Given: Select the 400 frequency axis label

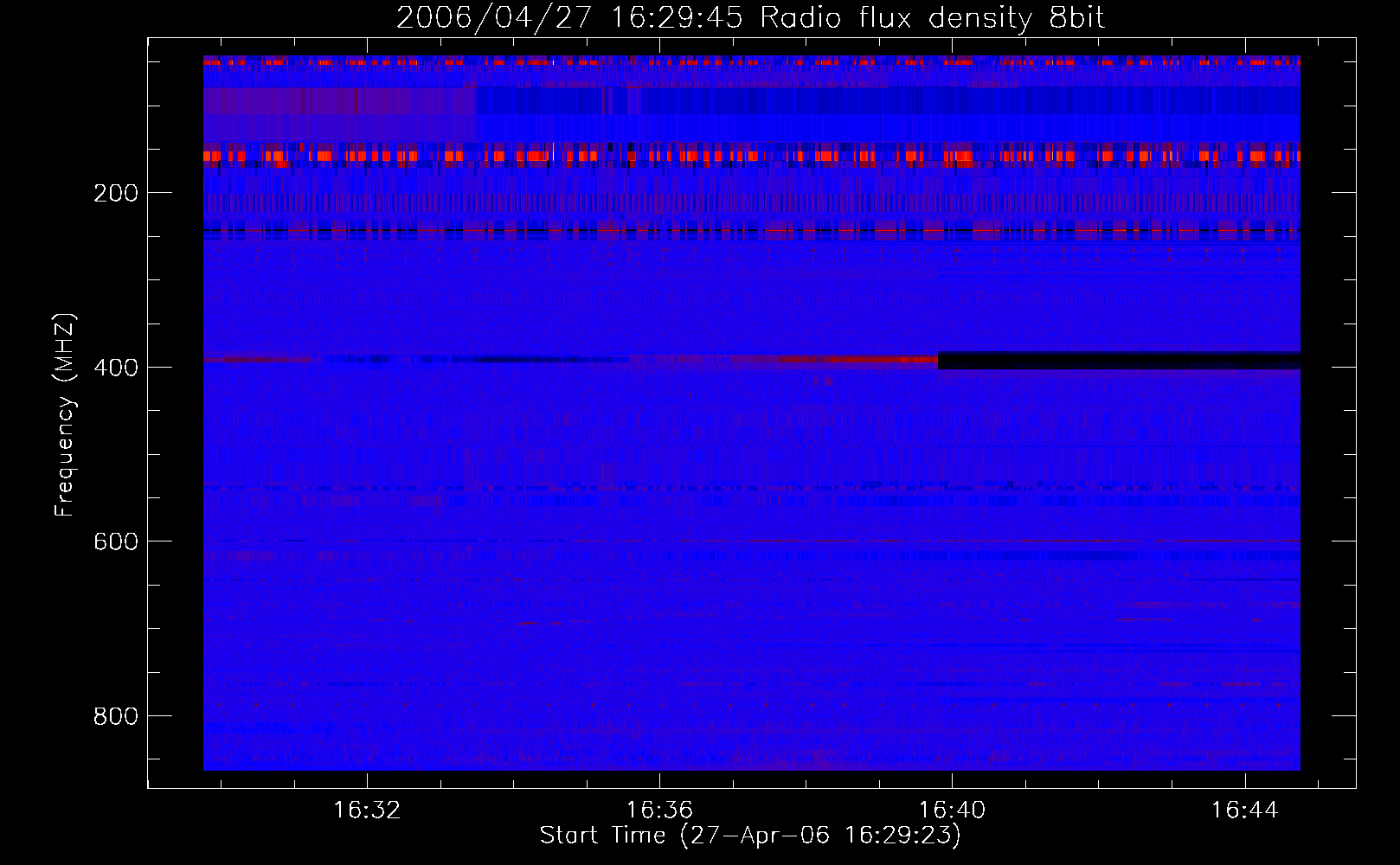Looking at the screenshot, I should pos(116,368).
